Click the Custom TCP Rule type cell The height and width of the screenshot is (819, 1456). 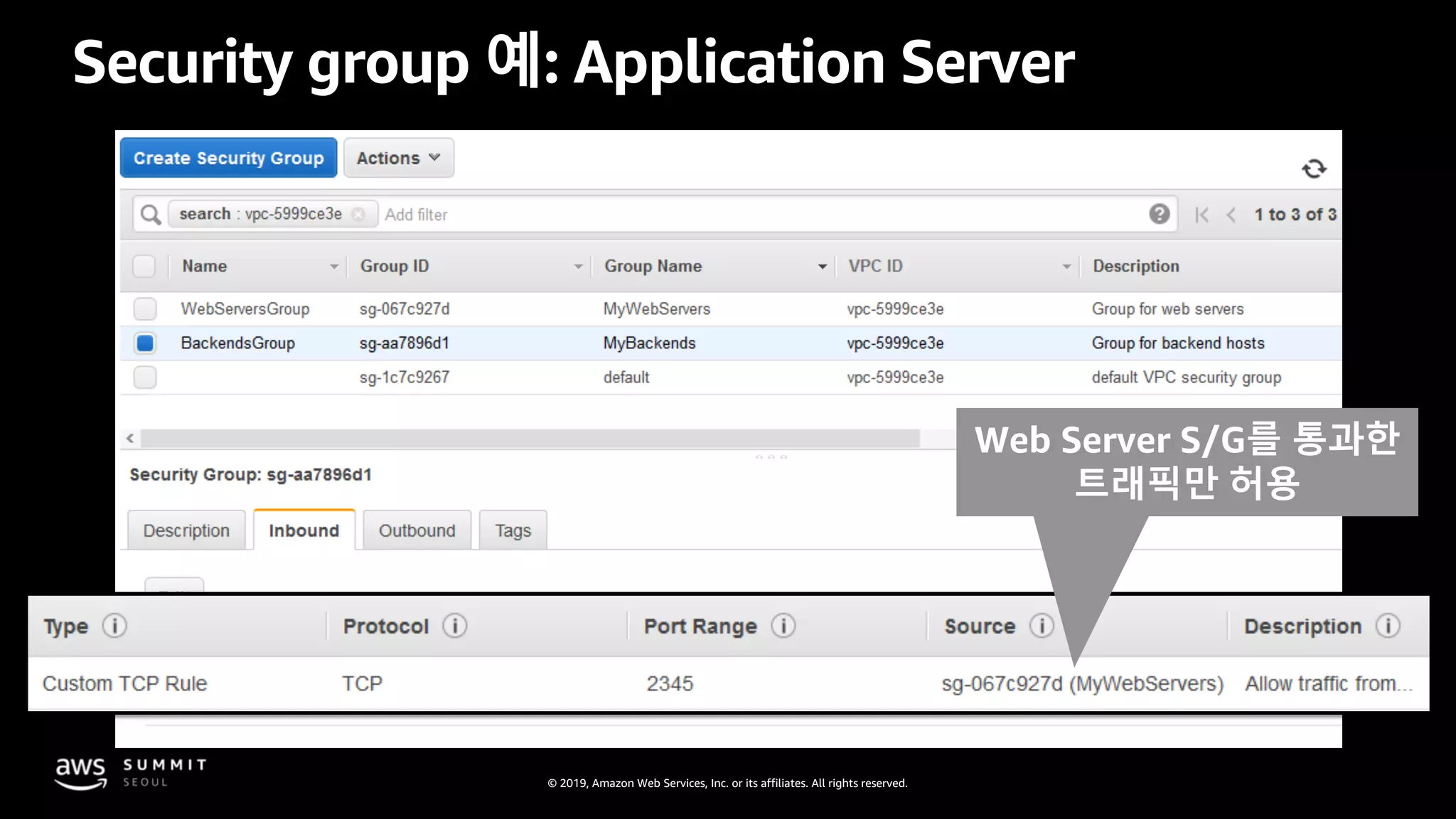pos(125,683)
